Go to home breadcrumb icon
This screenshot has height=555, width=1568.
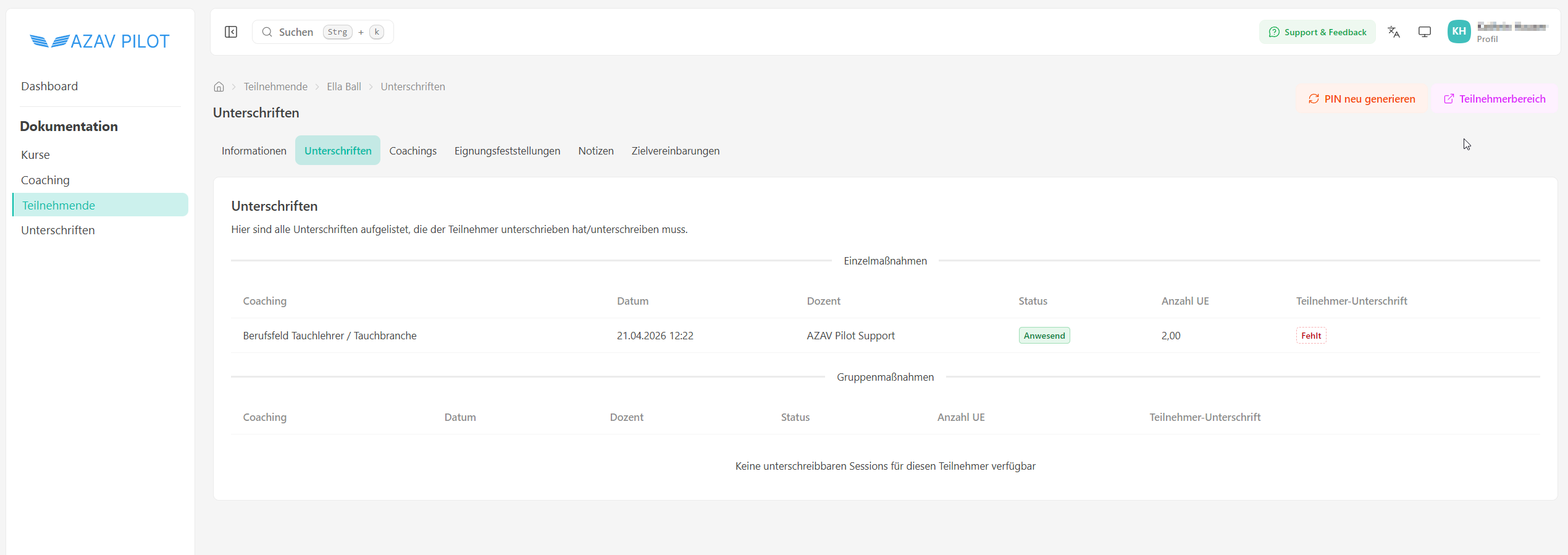[x=219, y=87]
